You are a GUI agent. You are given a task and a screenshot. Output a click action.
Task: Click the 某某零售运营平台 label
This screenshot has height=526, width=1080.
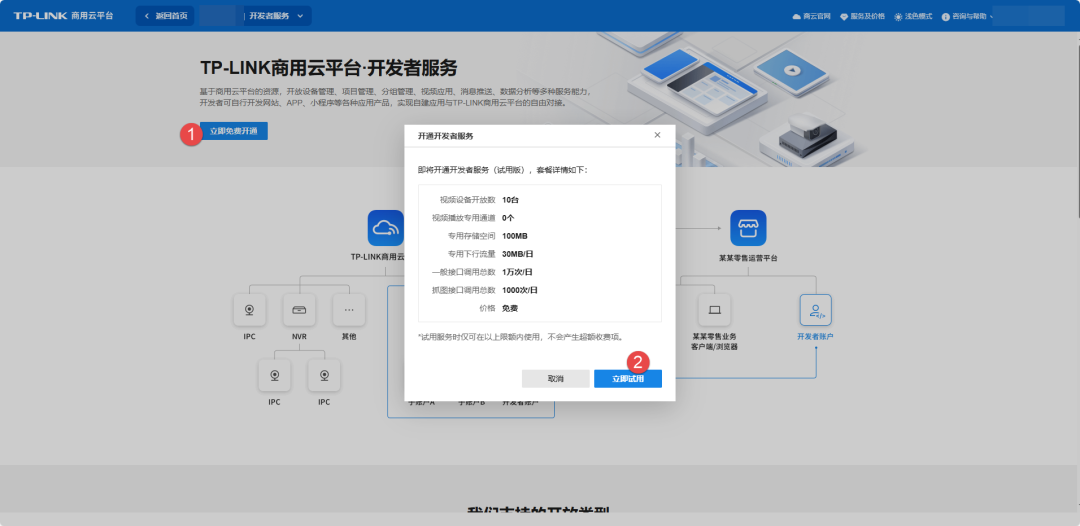click(x=748, y=258)
